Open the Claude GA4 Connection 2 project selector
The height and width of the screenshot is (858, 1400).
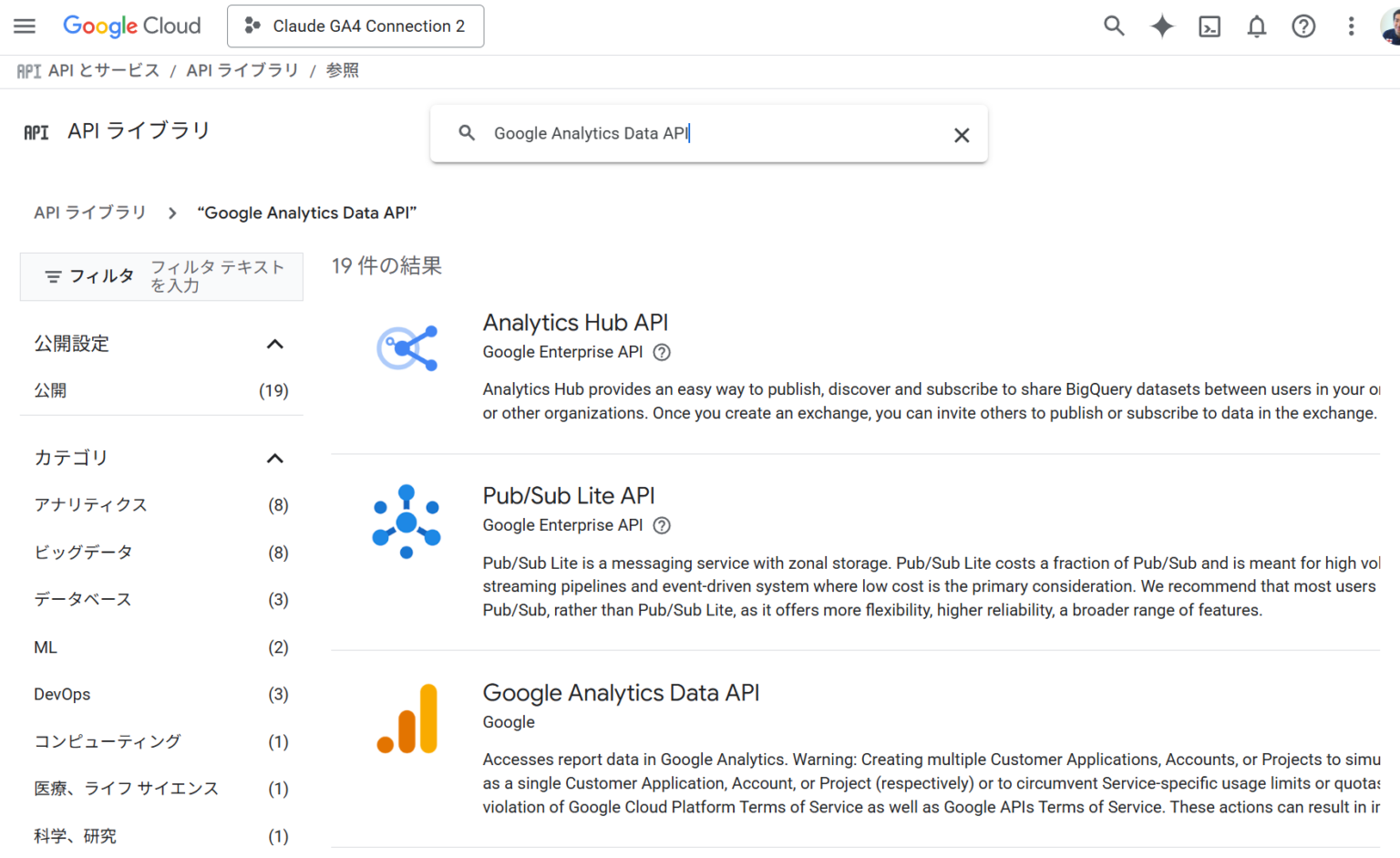355,26
